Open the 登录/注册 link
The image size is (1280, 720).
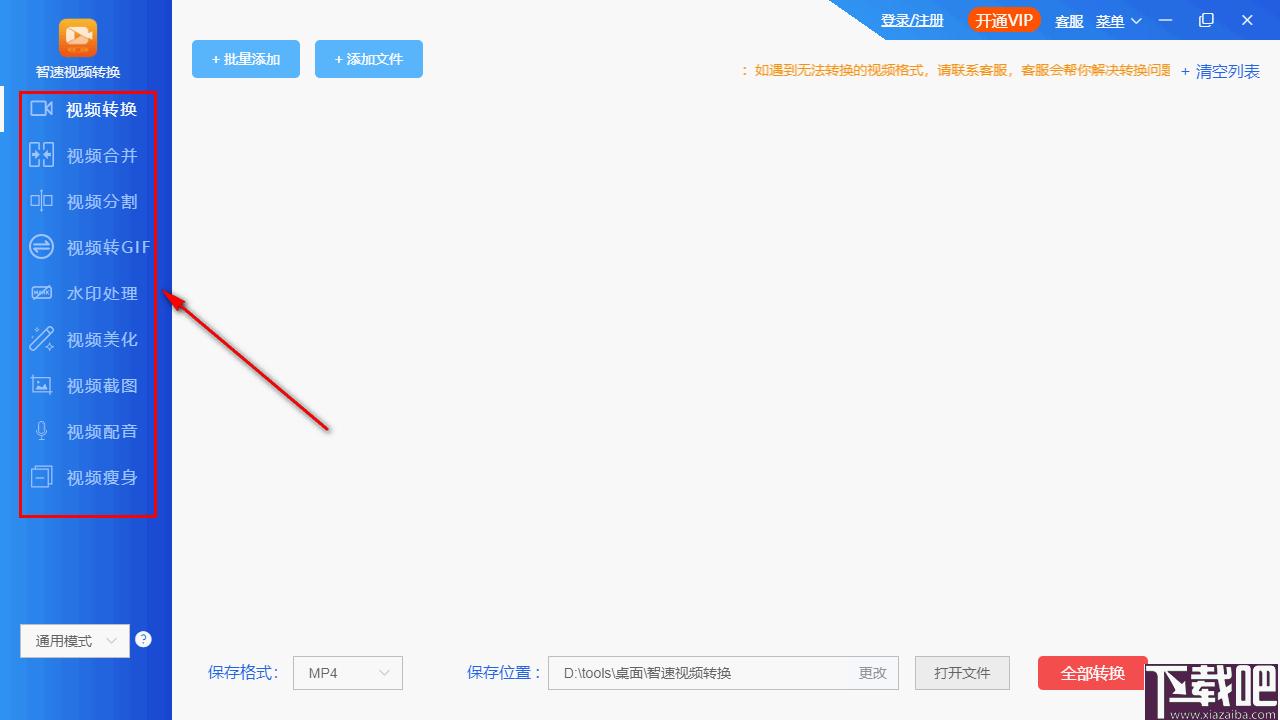[x=912, y=20]
